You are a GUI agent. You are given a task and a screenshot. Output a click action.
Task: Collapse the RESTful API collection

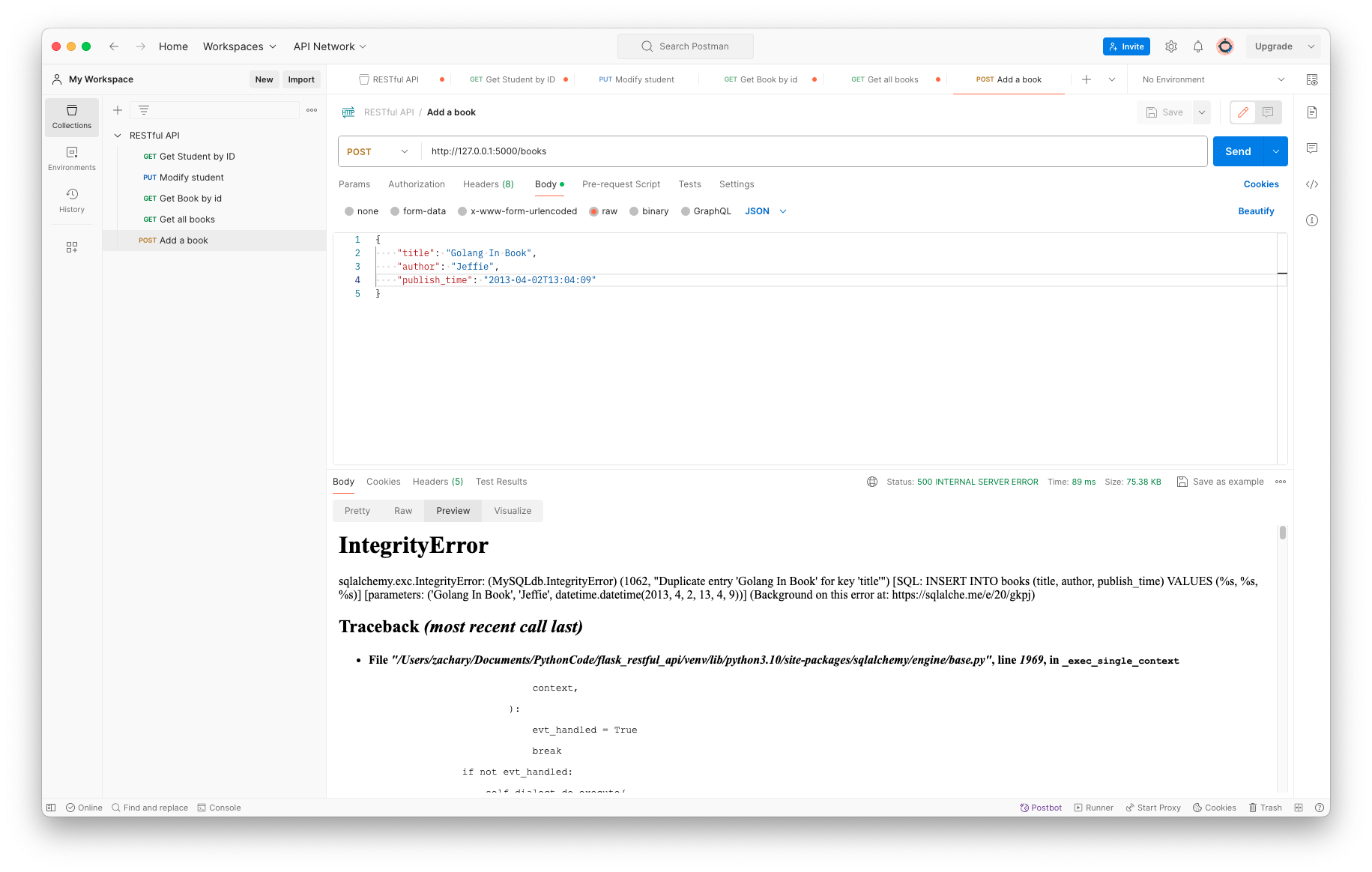click(x=118, y=136)
